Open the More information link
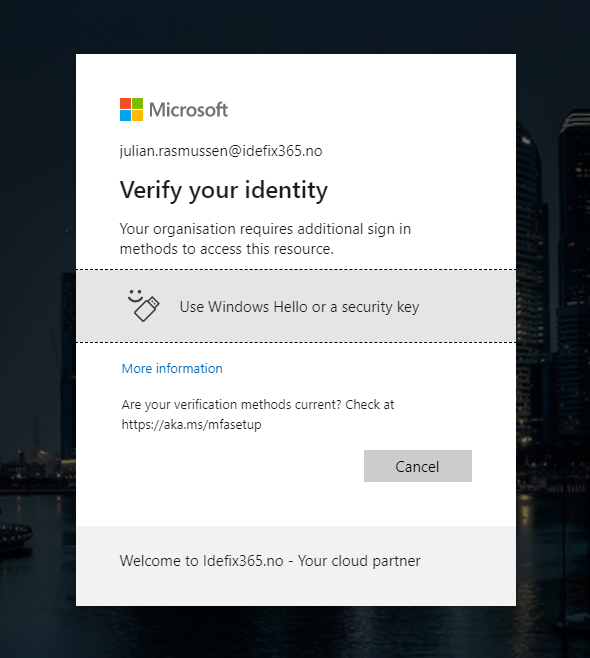The image size is (590, 658). (x=172, y=368)
